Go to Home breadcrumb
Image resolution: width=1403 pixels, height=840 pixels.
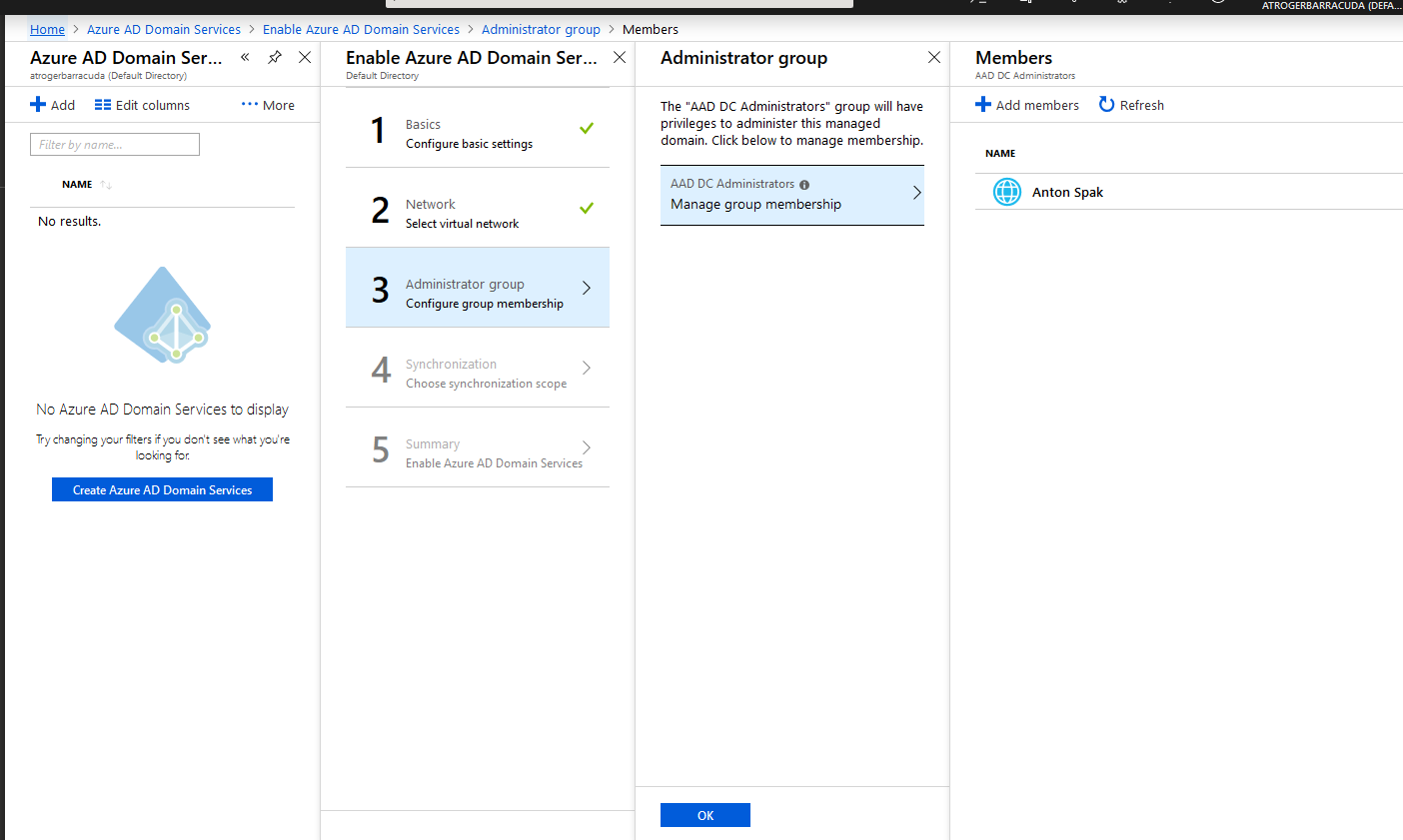47,29
